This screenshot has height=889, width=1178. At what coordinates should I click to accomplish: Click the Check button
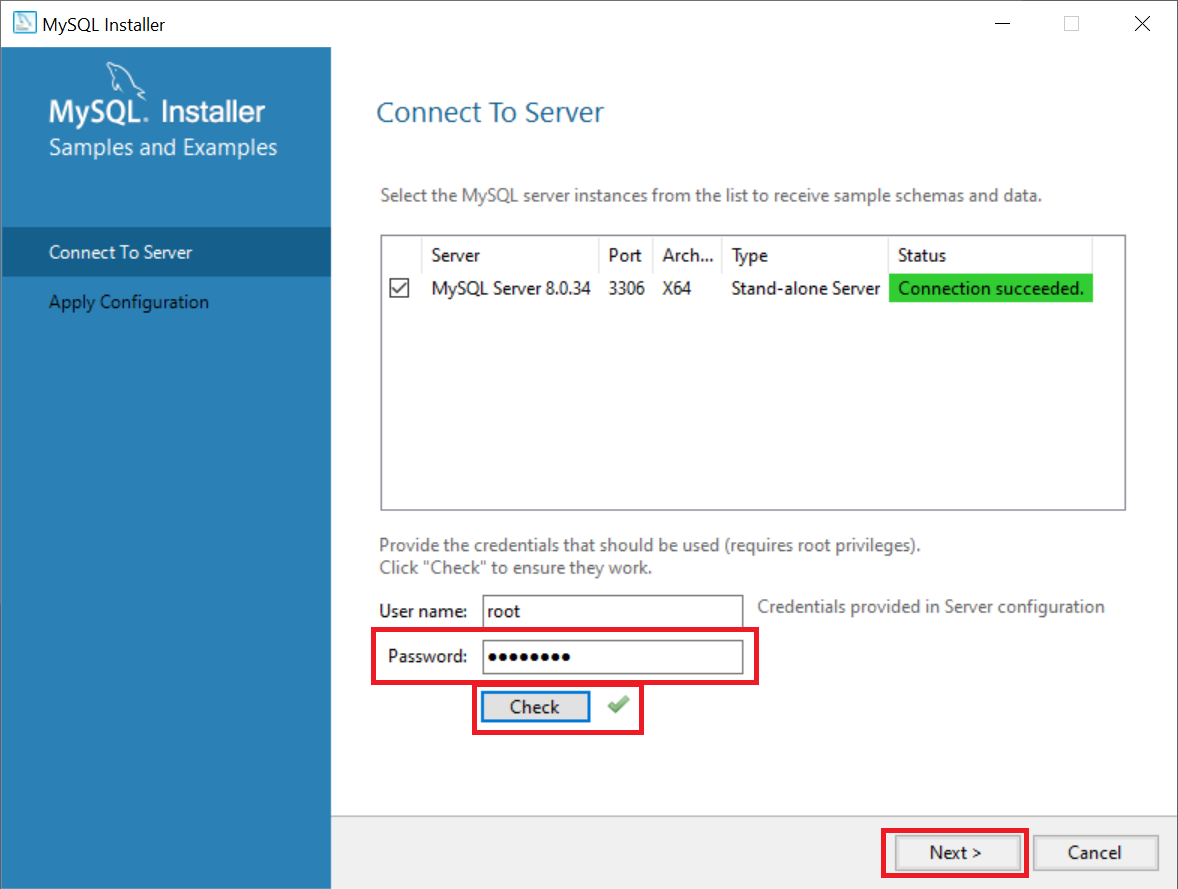pyautogui.click(x=535, y=706)
